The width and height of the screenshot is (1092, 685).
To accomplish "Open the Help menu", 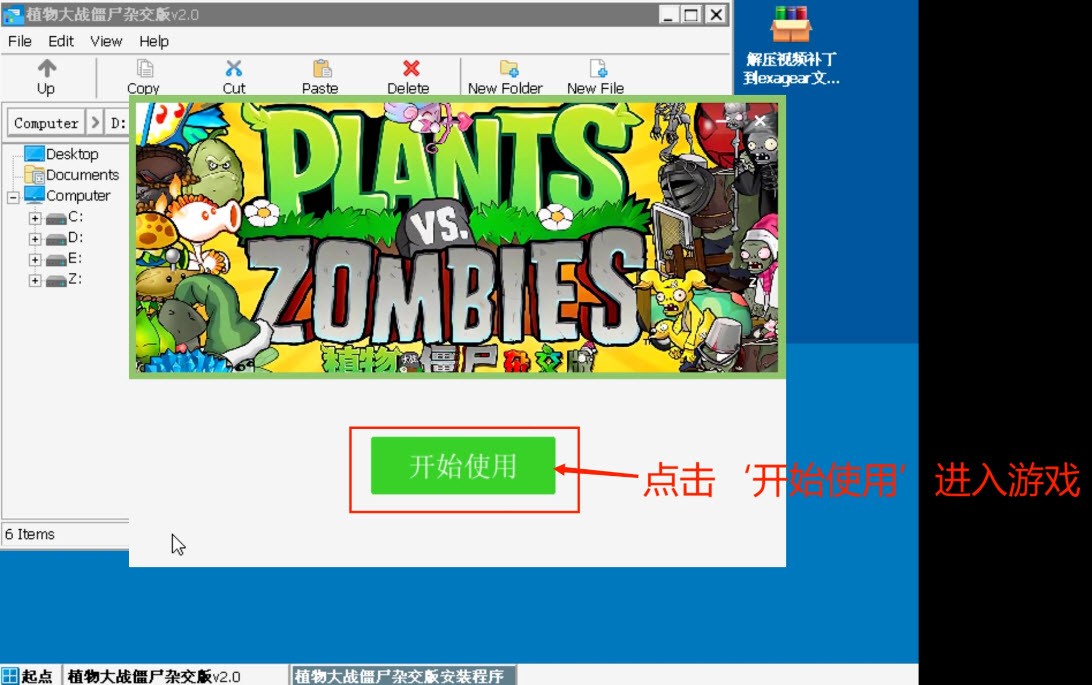I will point(154,41).
